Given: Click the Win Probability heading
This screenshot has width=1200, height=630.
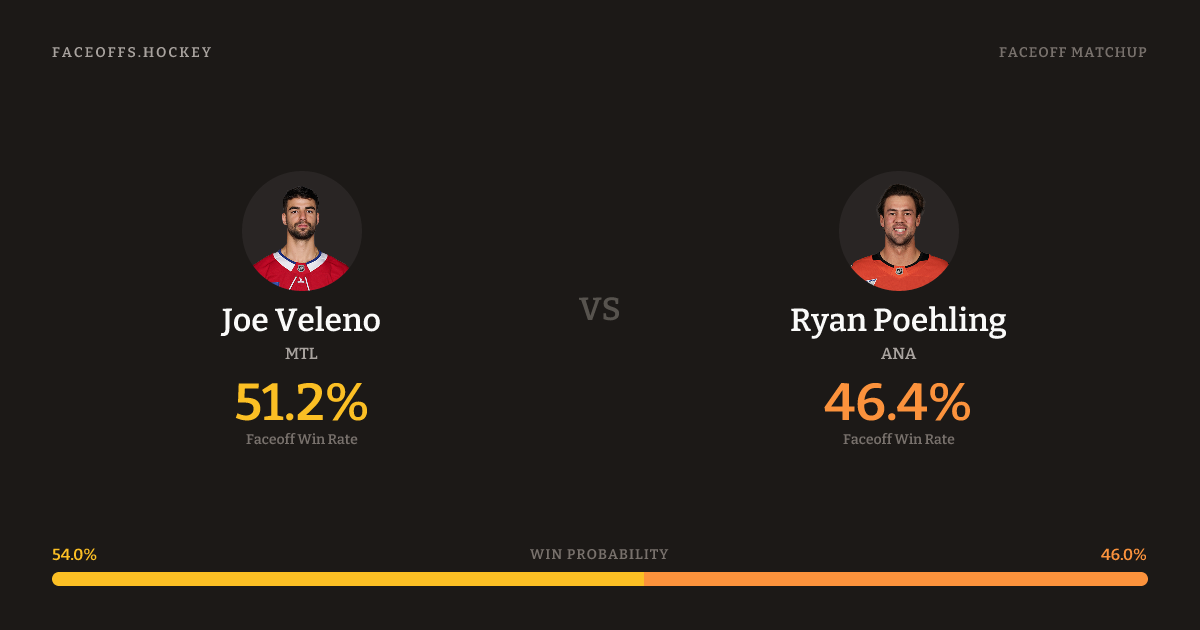Looking at the screenshot, I should pyautogui.click(x=599, y=554).
